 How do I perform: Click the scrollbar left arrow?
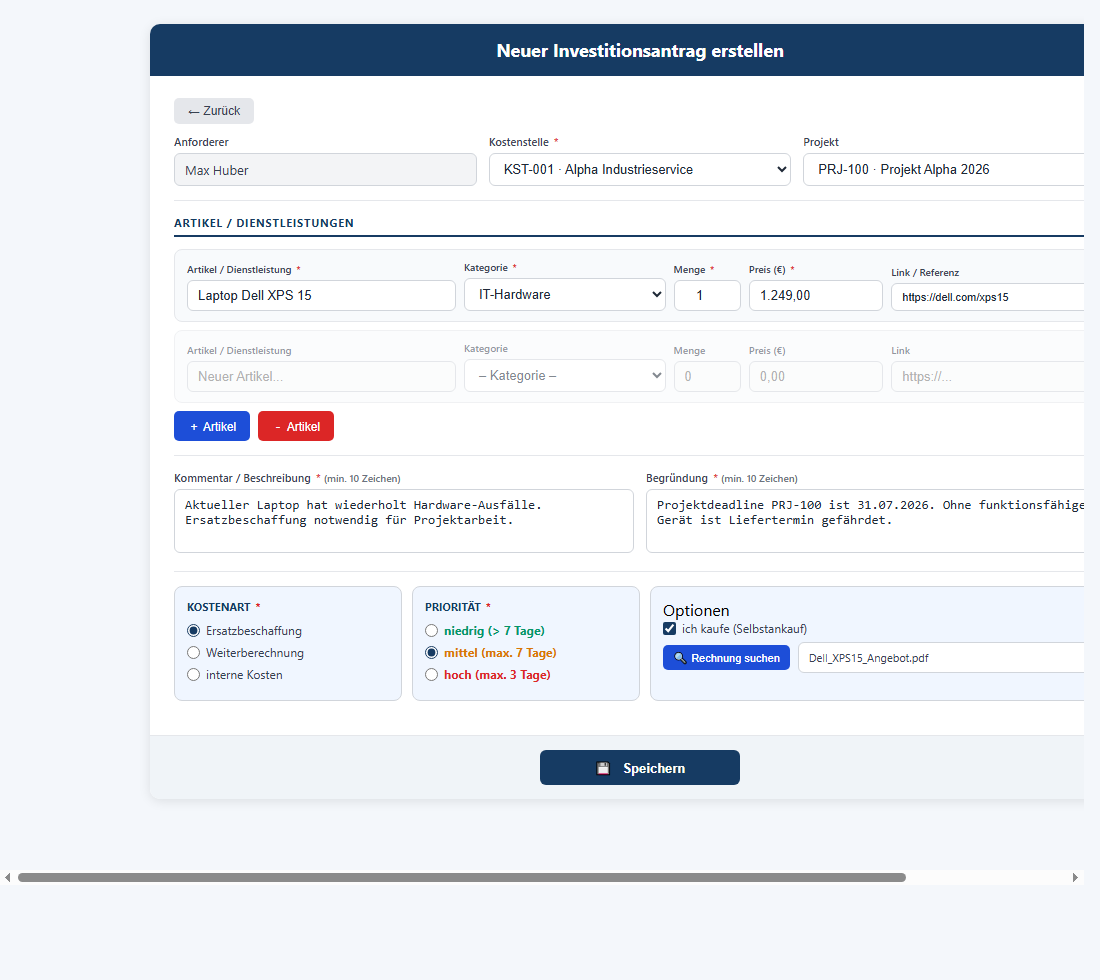tap(8, 878)
